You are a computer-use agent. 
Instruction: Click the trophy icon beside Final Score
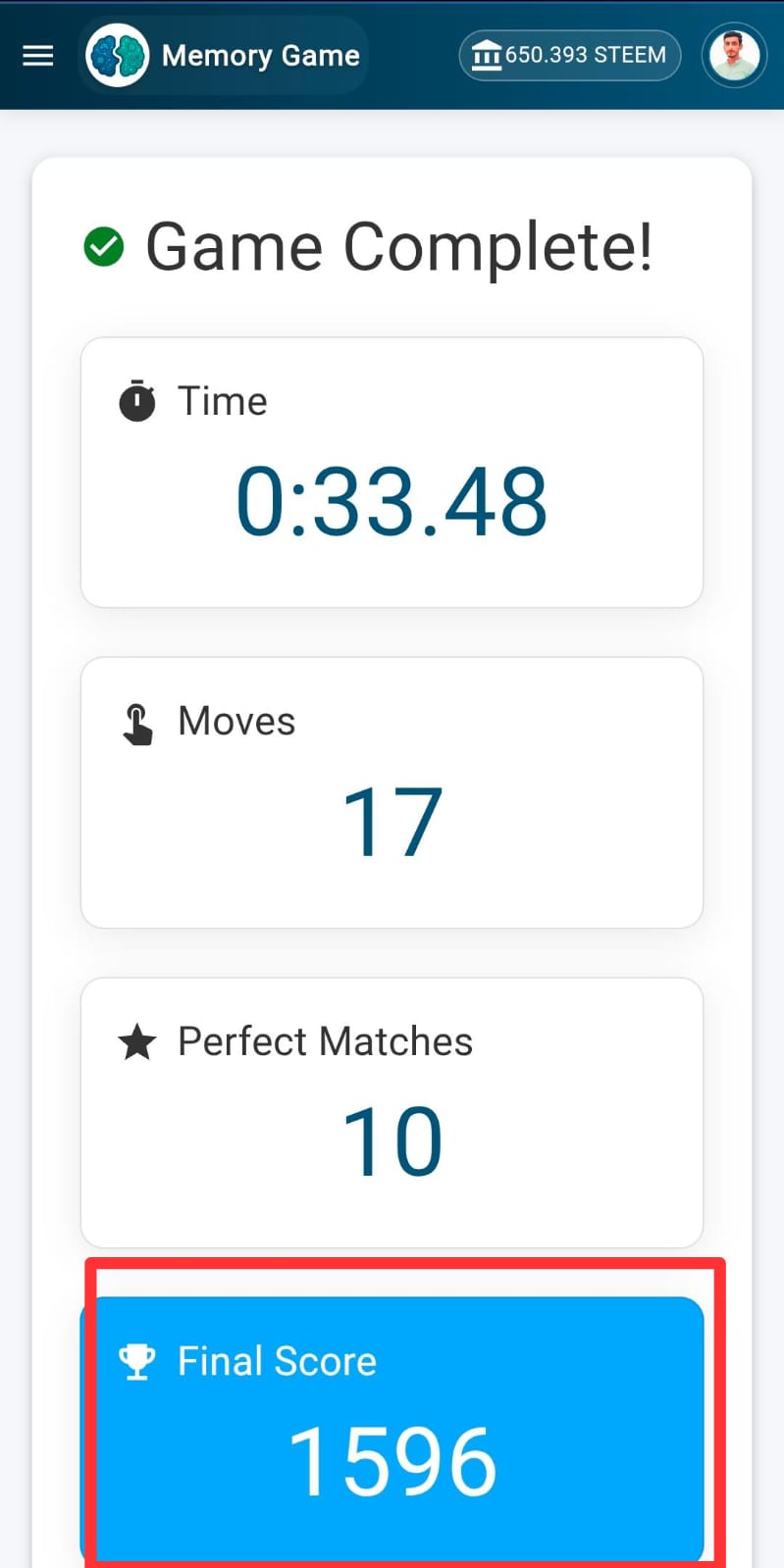tap(137, 1361)
